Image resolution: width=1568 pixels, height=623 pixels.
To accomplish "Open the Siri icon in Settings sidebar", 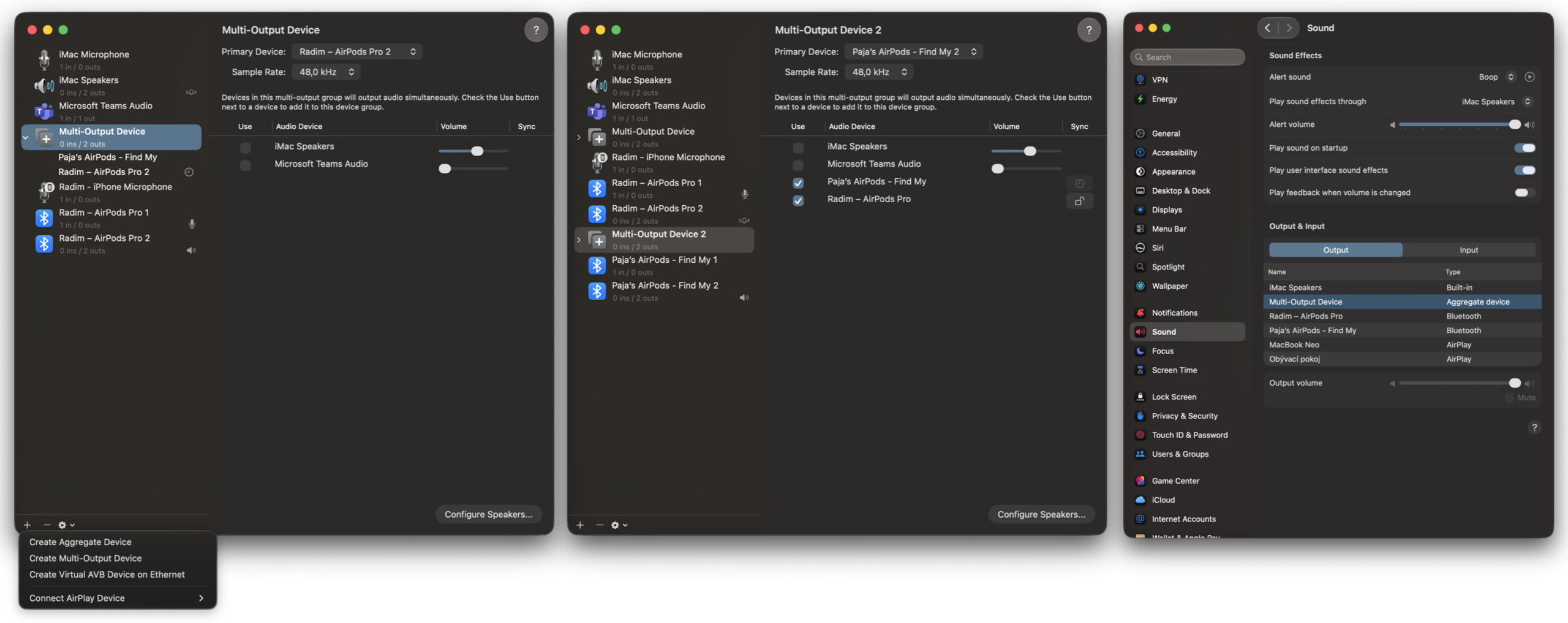I will pos(1140,248).
